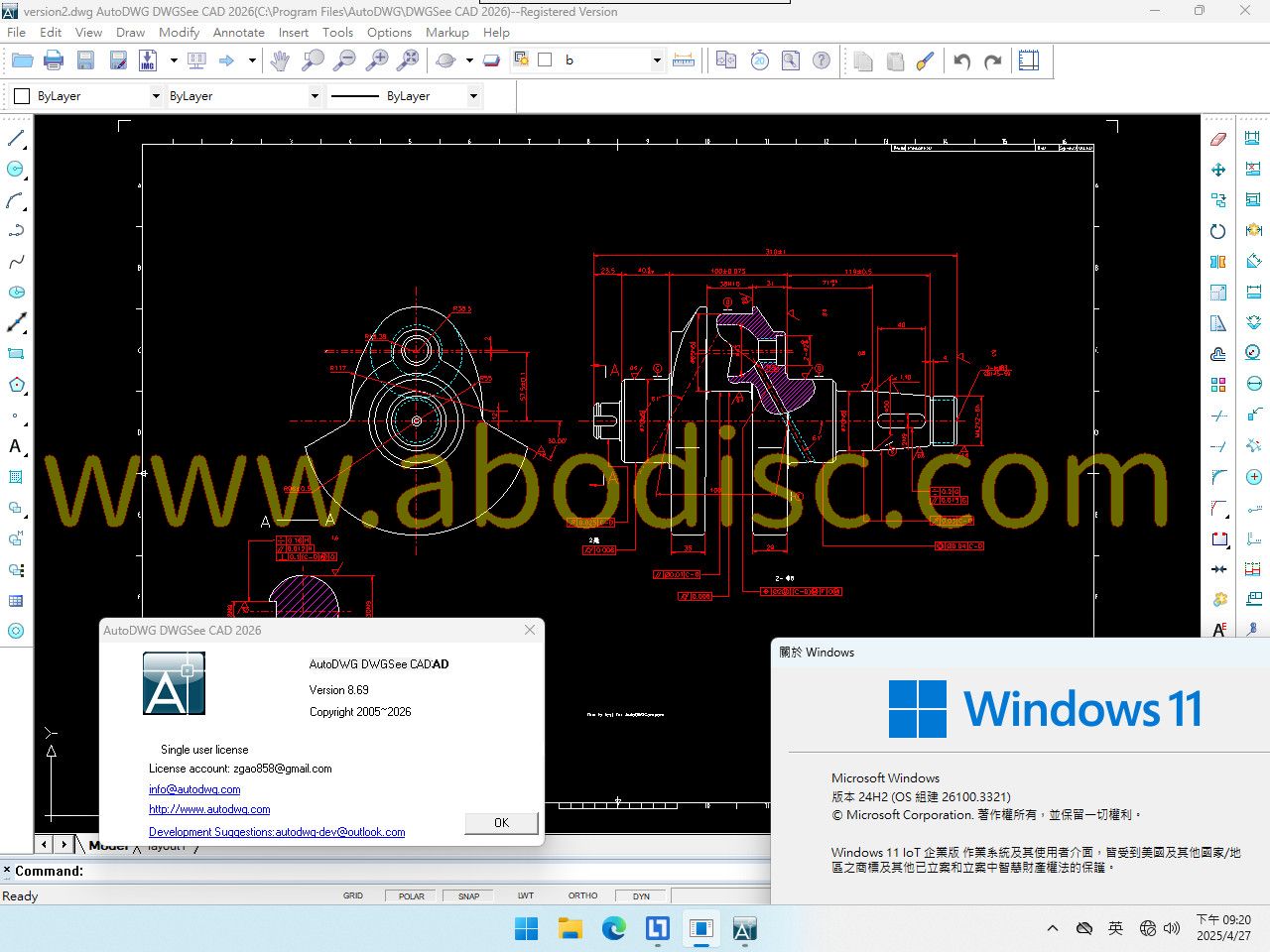Screen dimensions: 1270x952
Task: Open File Explorer from the taskbar
Action: (x=571, y=928)
